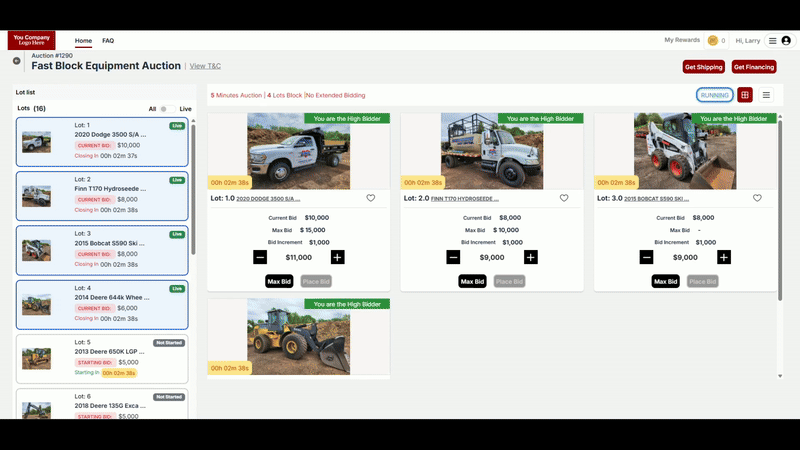This screenshot has height=450, width=800.
Task: Click the back arrow beside Auction #1290
Action: 16,61
